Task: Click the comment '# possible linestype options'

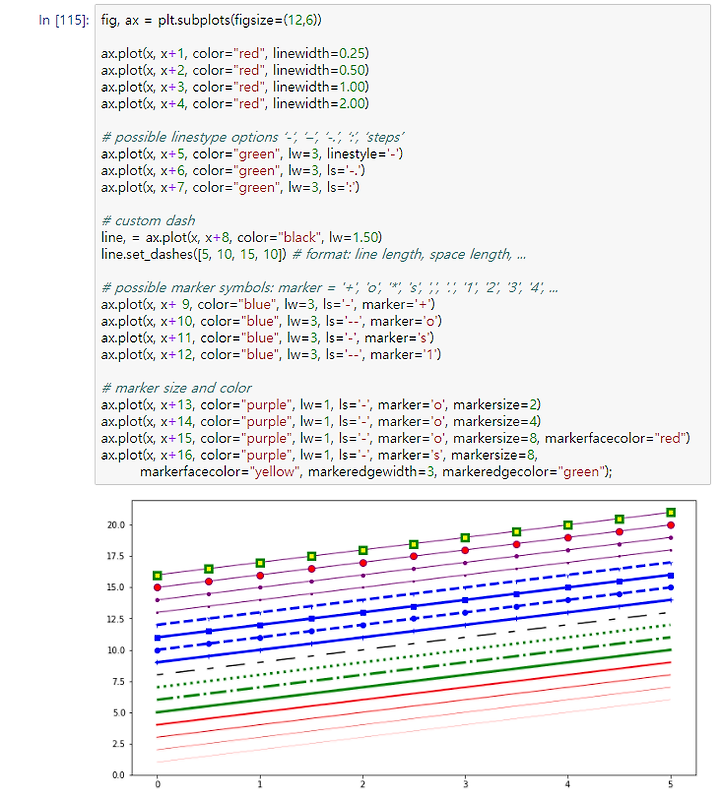Action: pos(190,137)
